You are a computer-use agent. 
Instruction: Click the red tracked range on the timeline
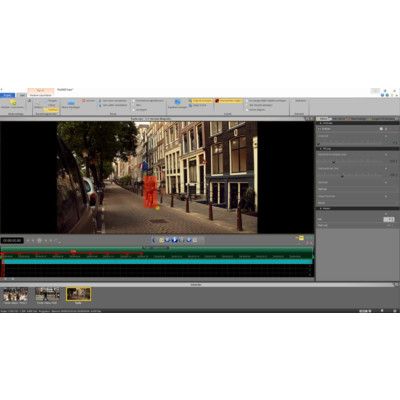pos(73,253)
